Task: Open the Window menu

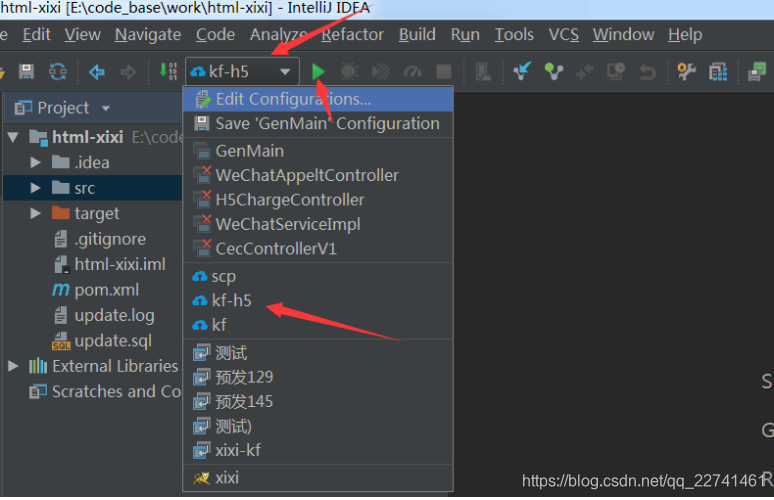Action: click(x=623, y=35)
